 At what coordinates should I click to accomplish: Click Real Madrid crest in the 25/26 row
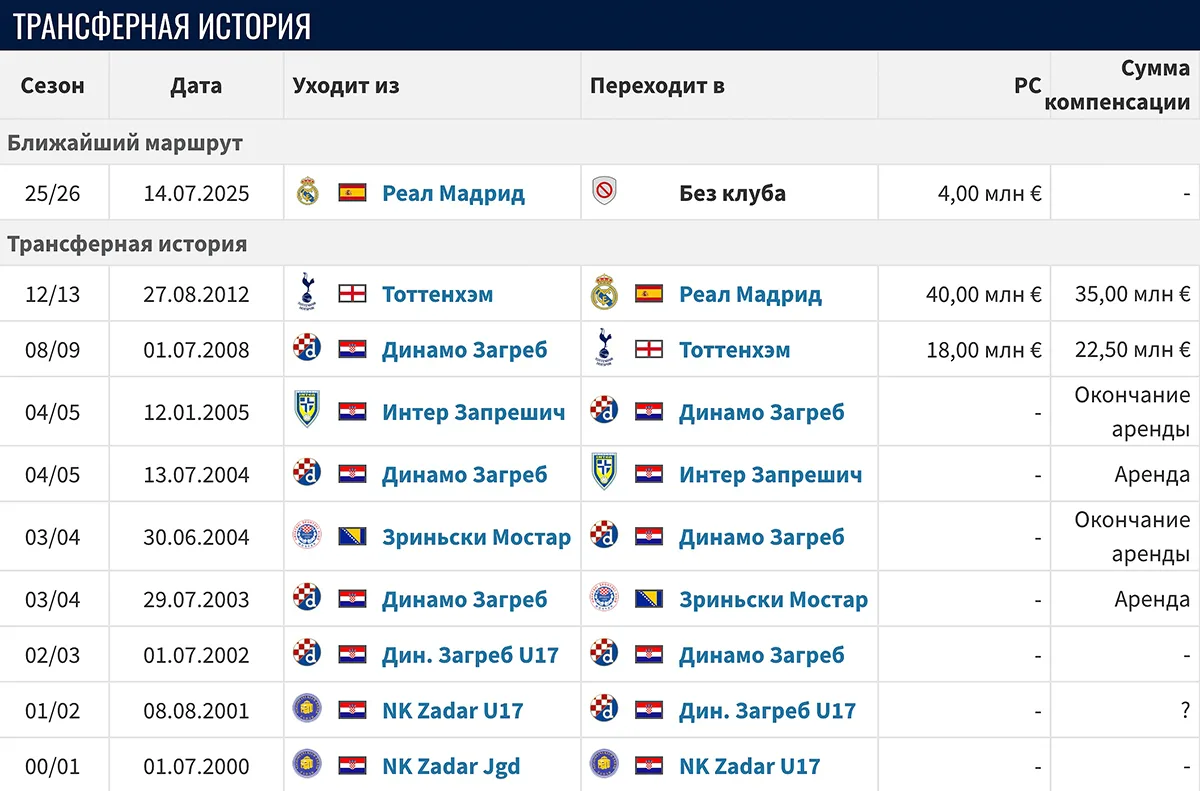pos(307,192)
